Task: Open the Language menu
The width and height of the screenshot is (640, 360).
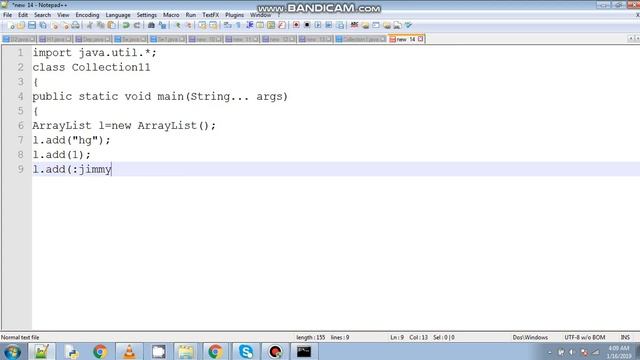Action: [x=118, y=15]
